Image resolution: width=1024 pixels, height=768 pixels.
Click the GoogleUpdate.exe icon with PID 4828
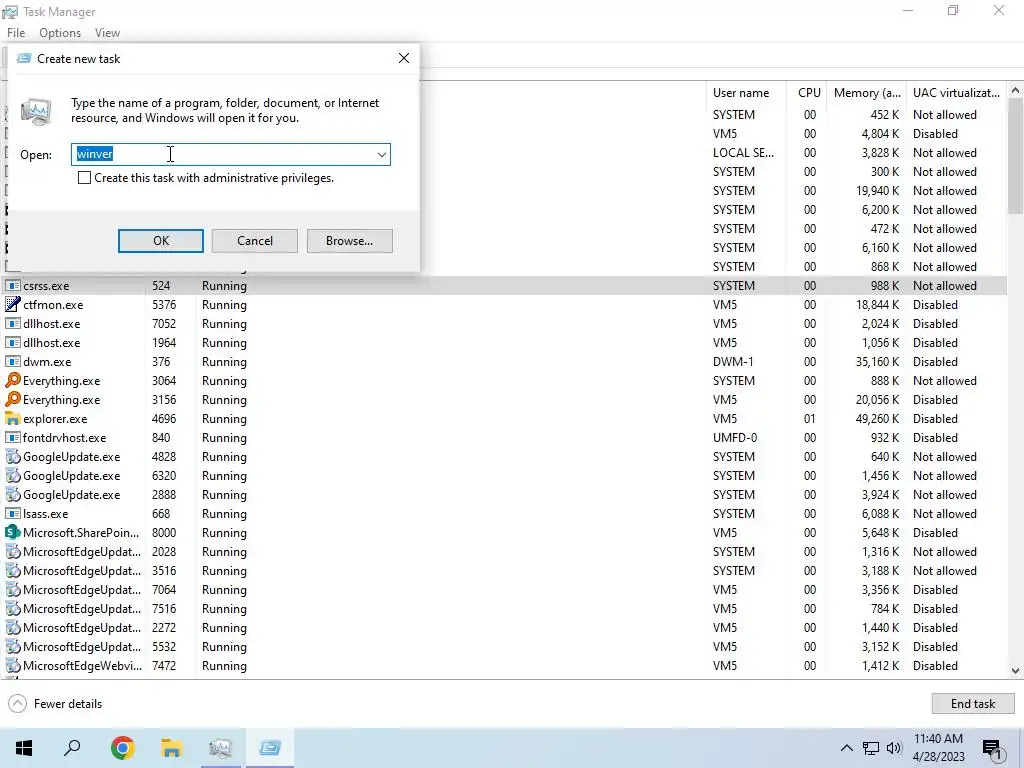[12, 456]
